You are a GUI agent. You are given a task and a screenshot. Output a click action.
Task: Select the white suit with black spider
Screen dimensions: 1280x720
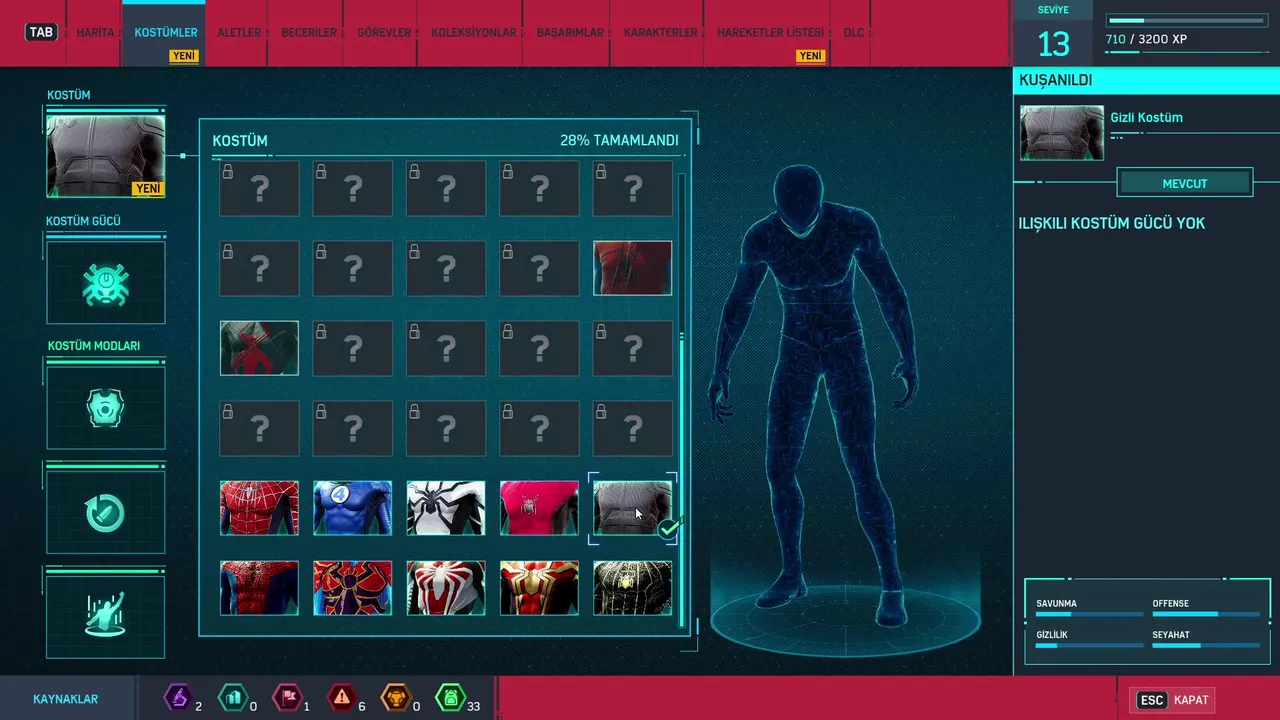point(446,508)
